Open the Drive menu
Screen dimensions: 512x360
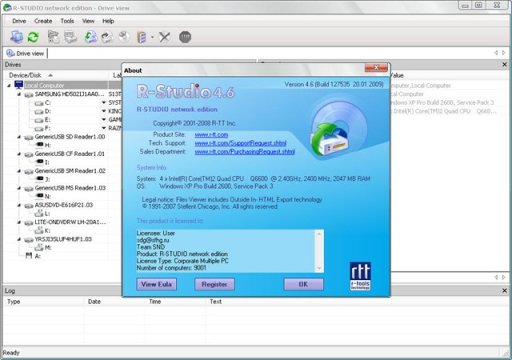(19, 21)
